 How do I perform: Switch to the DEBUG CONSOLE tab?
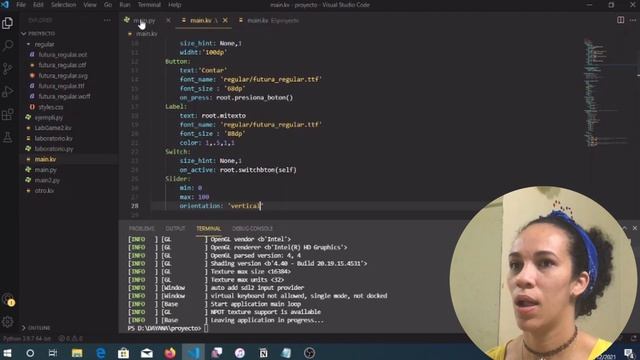252,229
